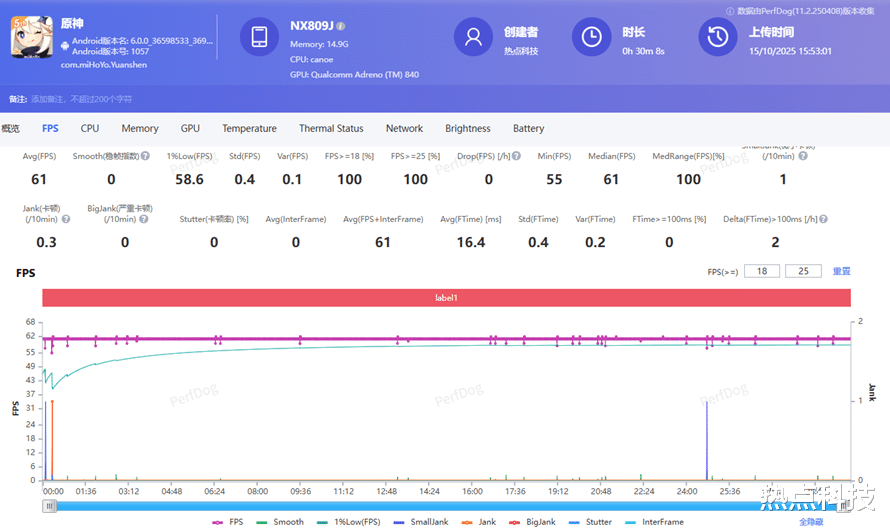The image size is (890, 530).
Task: Click the duration clock icon
Action: [591, 37]
